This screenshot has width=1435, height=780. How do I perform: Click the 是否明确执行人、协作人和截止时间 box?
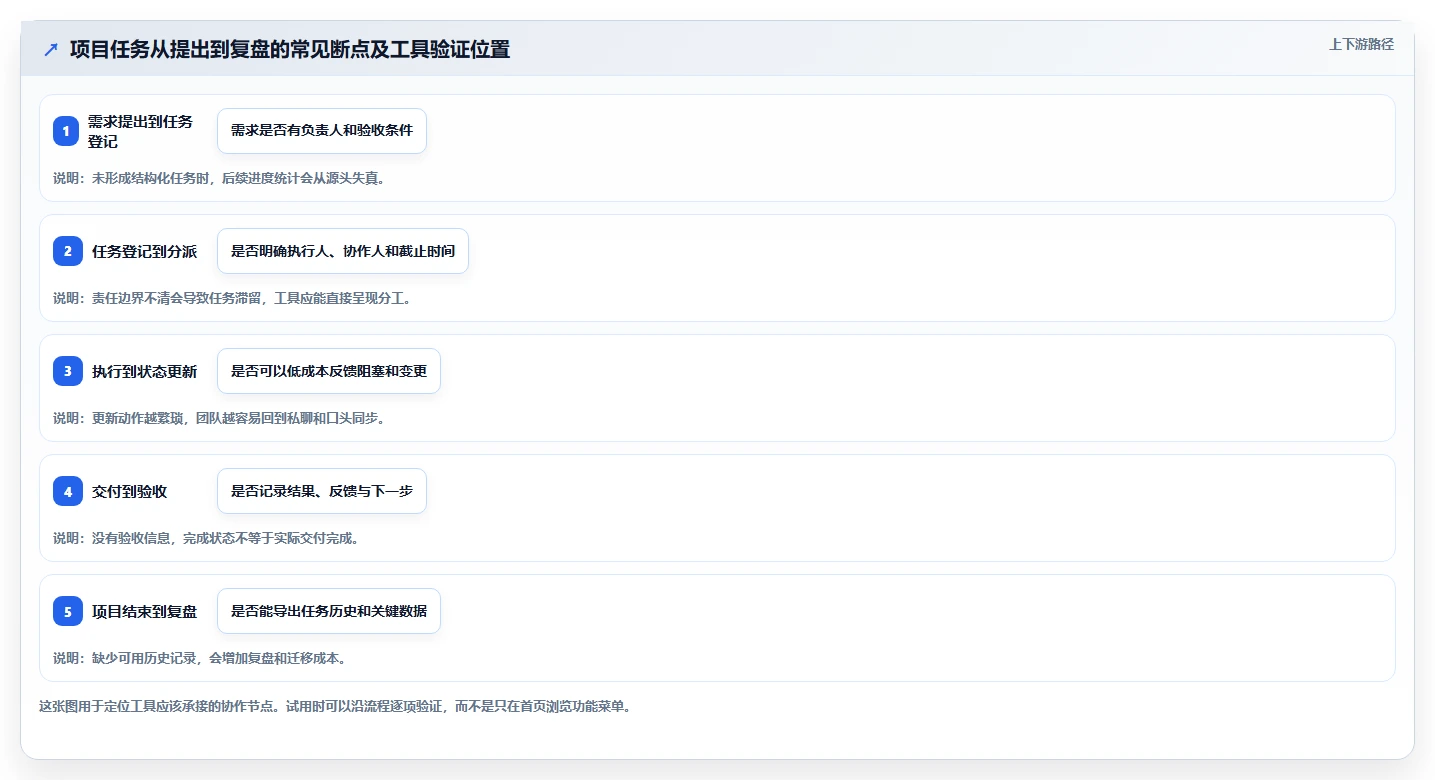pos(343,251)
